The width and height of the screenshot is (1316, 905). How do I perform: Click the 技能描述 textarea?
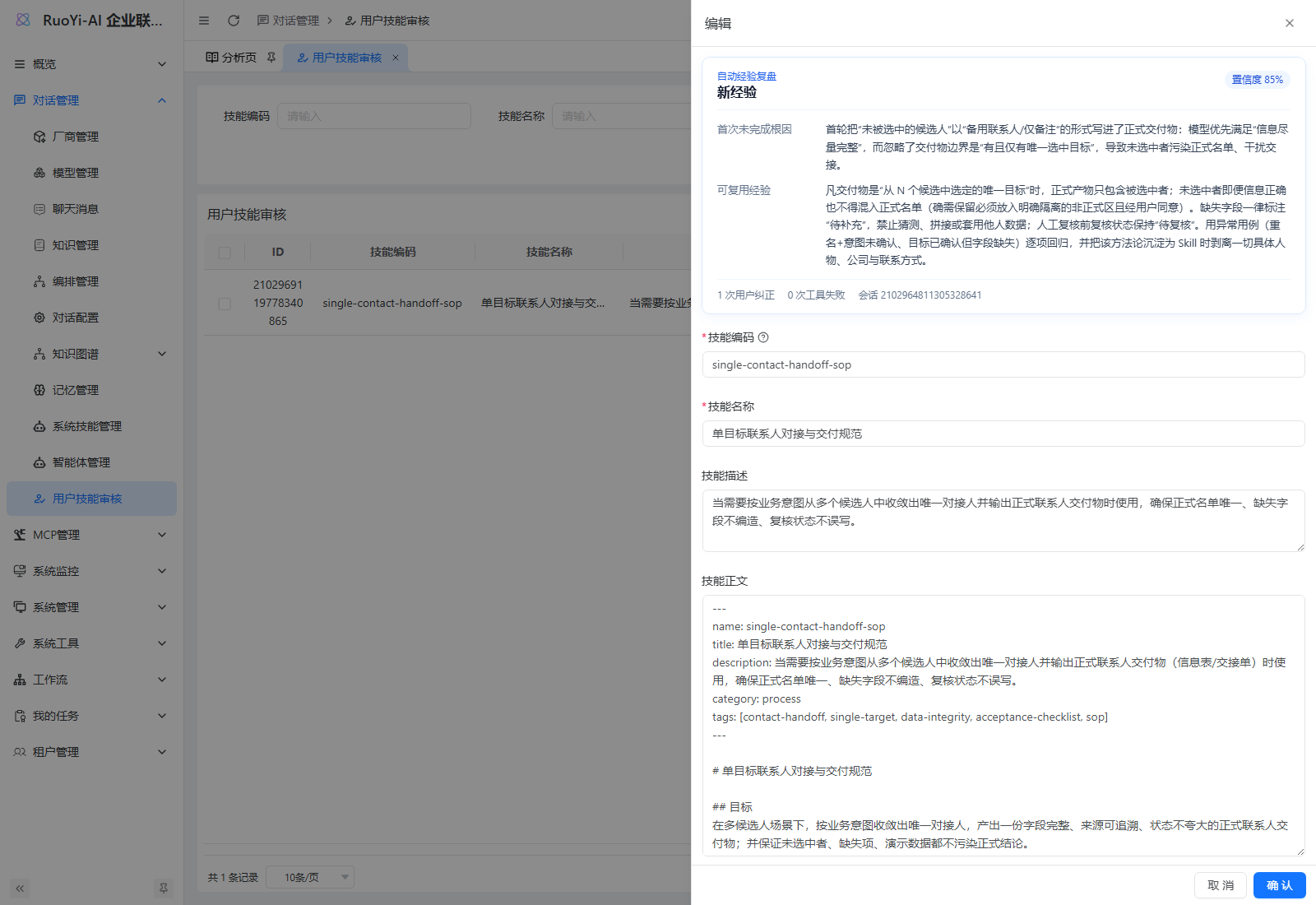click(1003, 521)
